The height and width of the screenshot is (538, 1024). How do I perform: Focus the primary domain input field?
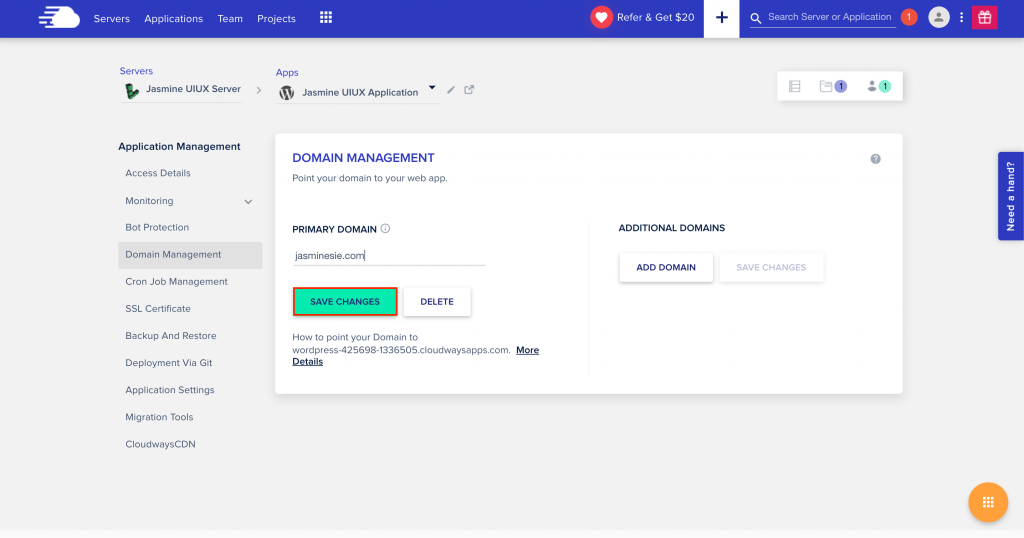[x=389, y=255]
